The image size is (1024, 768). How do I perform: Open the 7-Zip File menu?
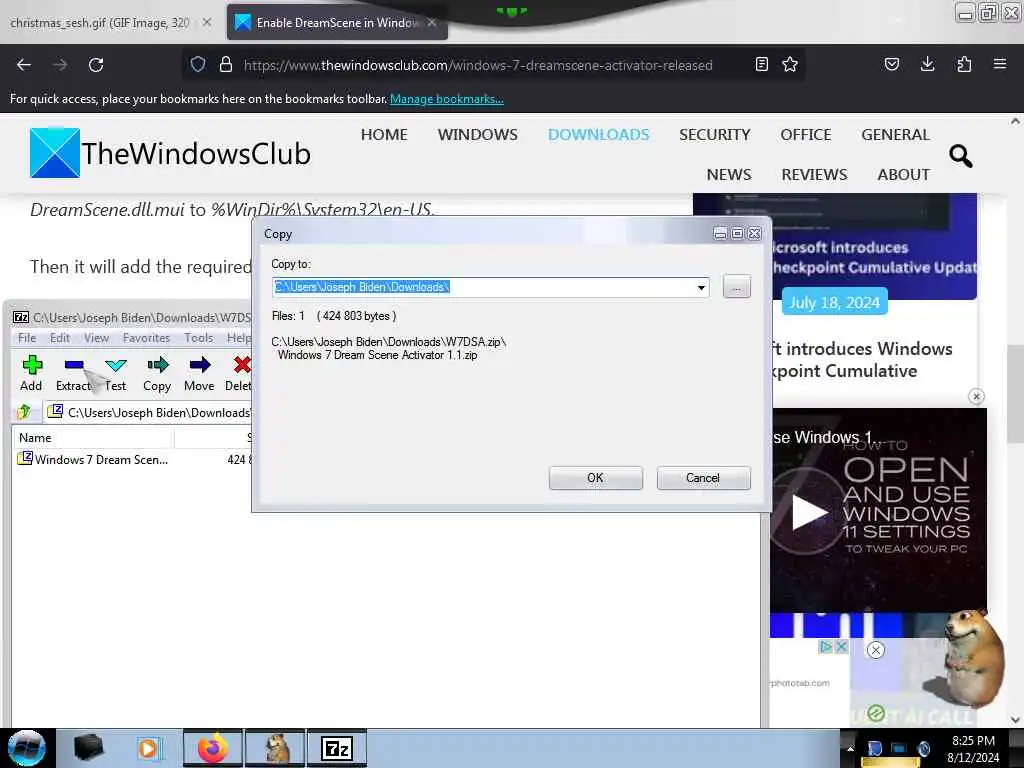tap(27, 338)
